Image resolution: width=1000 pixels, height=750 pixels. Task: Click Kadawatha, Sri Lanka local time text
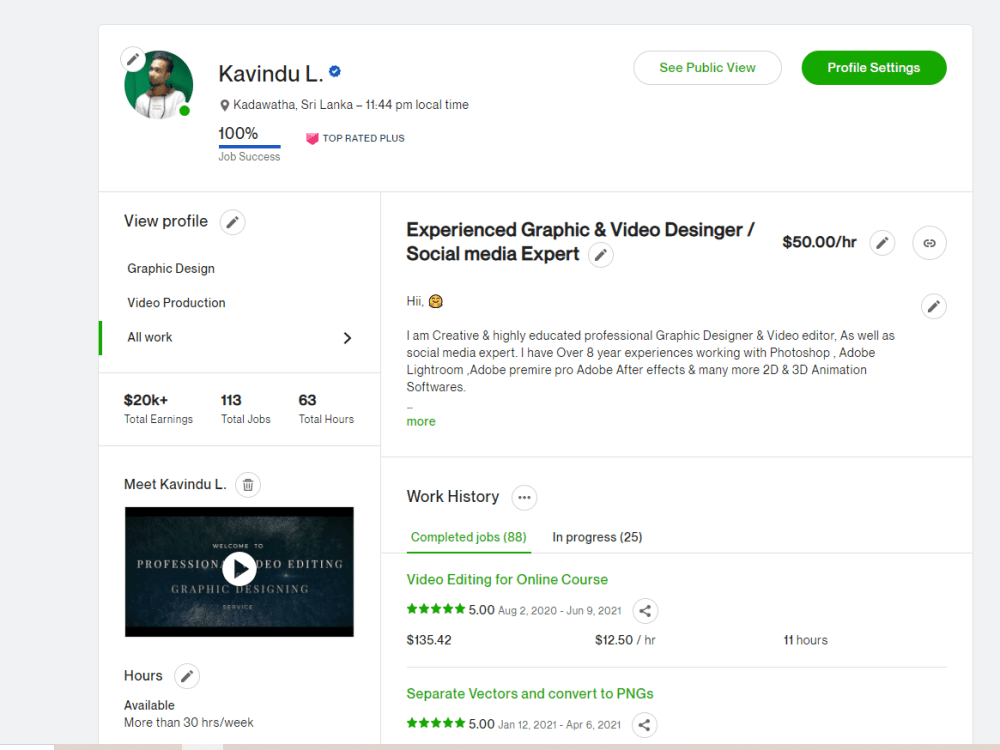[351, 105]
